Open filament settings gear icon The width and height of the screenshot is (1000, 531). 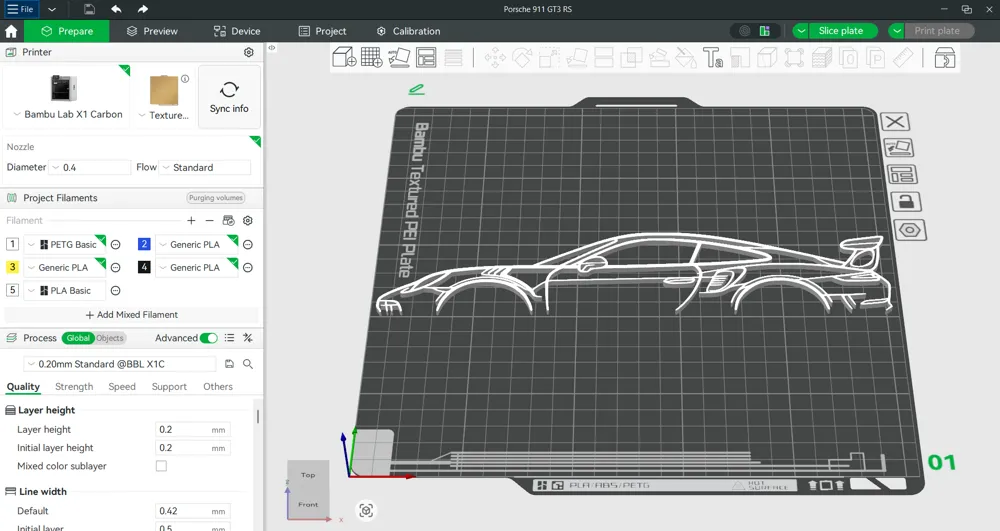(248, 221)
